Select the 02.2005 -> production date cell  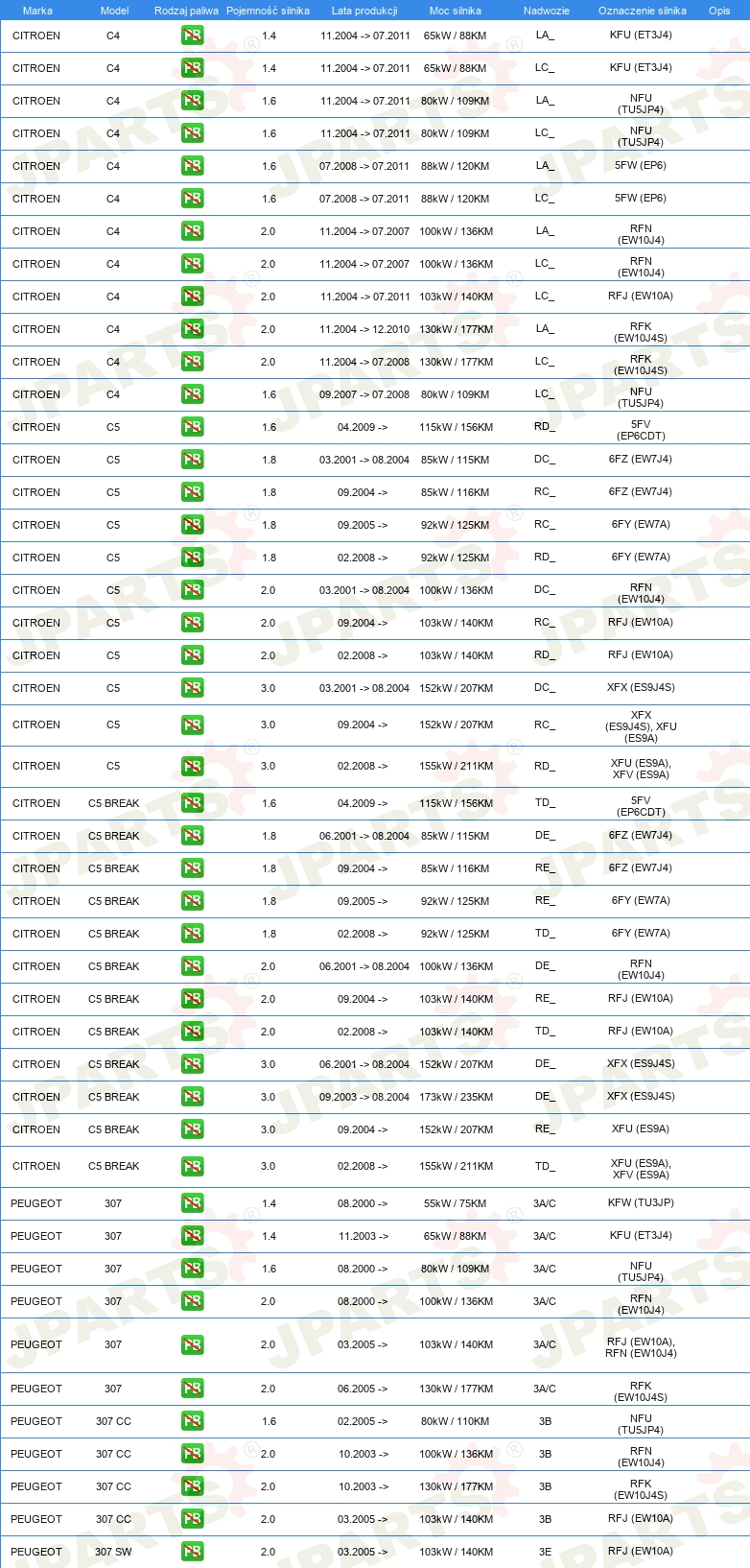click(363, 1421)
